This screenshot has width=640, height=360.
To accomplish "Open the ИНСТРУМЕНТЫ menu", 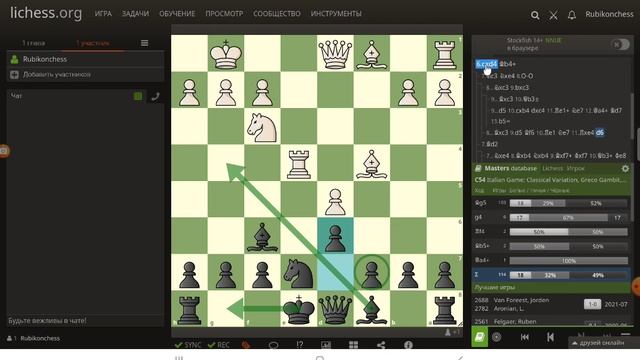I will pyautogui.click(x=336, y=13).
